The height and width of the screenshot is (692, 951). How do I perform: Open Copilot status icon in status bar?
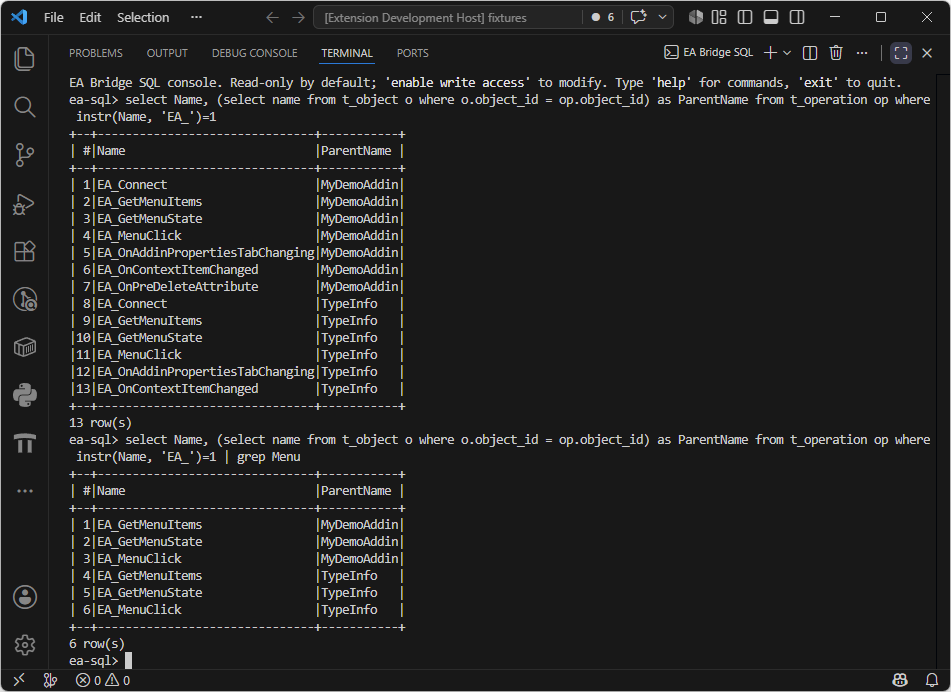900,680
